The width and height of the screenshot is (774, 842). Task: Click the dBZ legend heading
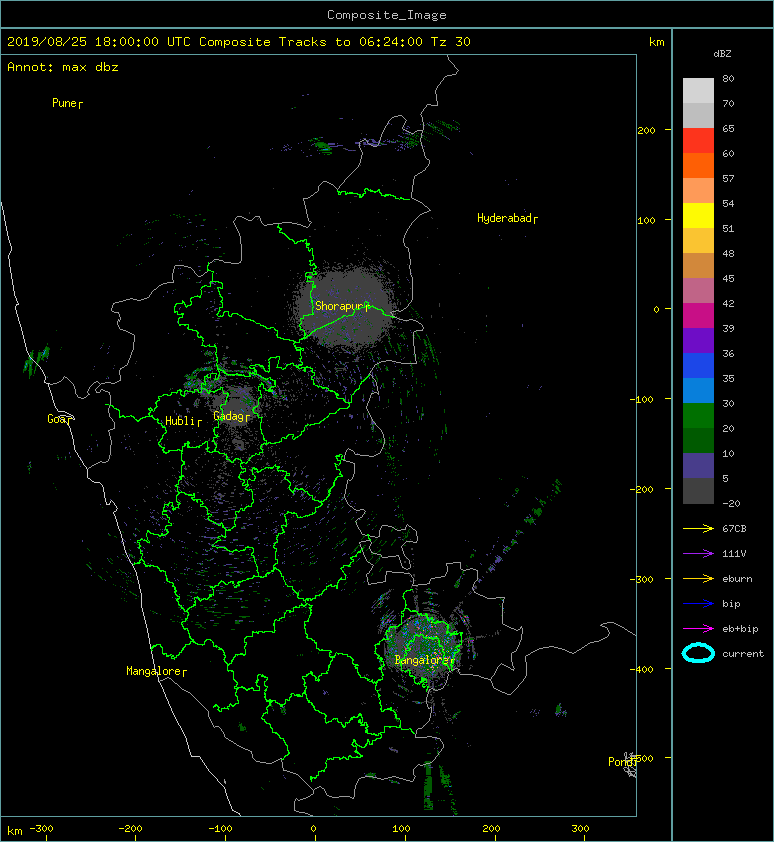tap(722, 54)
